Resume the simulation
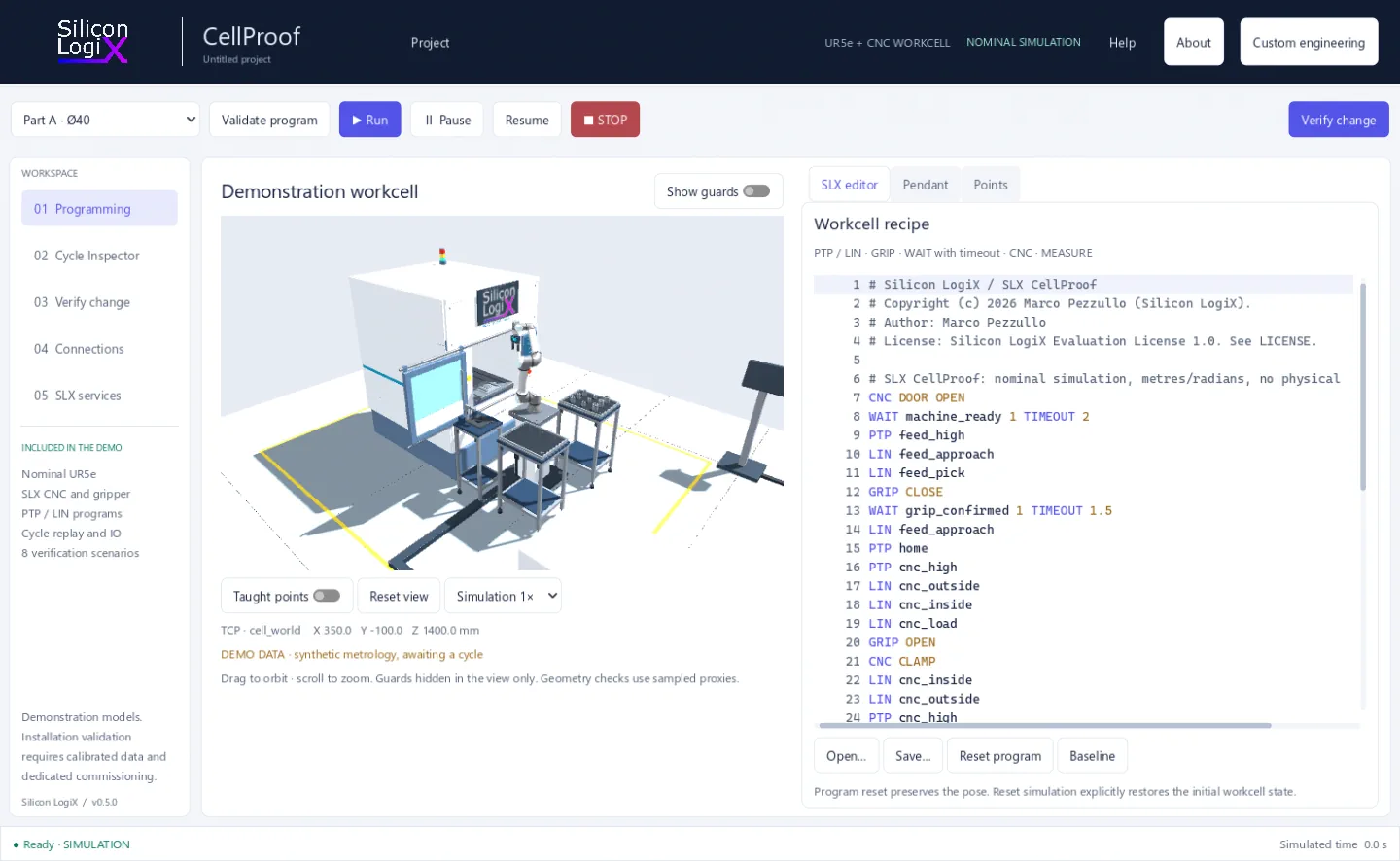This screenshot has height=861, width=1400. click(x=527, y=120)
